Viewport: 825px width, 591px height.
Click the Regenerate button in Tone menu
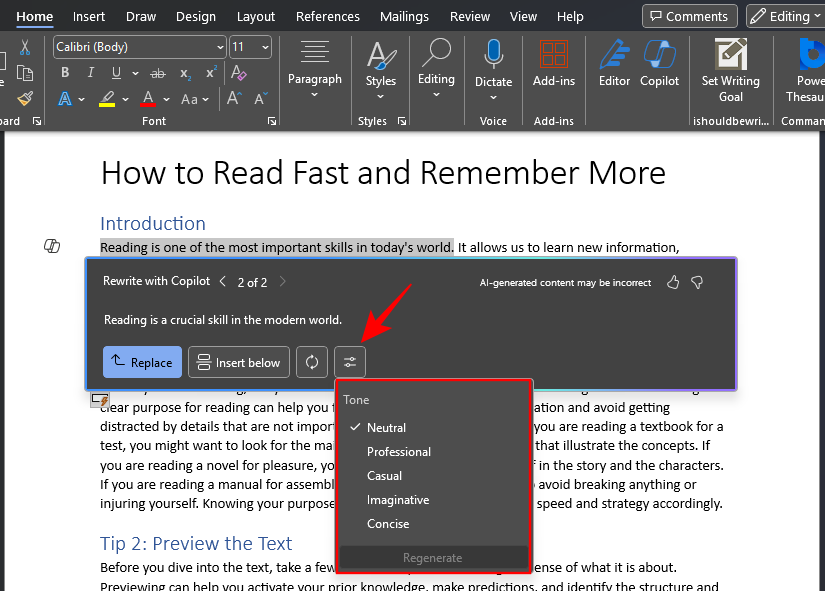[433, 558]
